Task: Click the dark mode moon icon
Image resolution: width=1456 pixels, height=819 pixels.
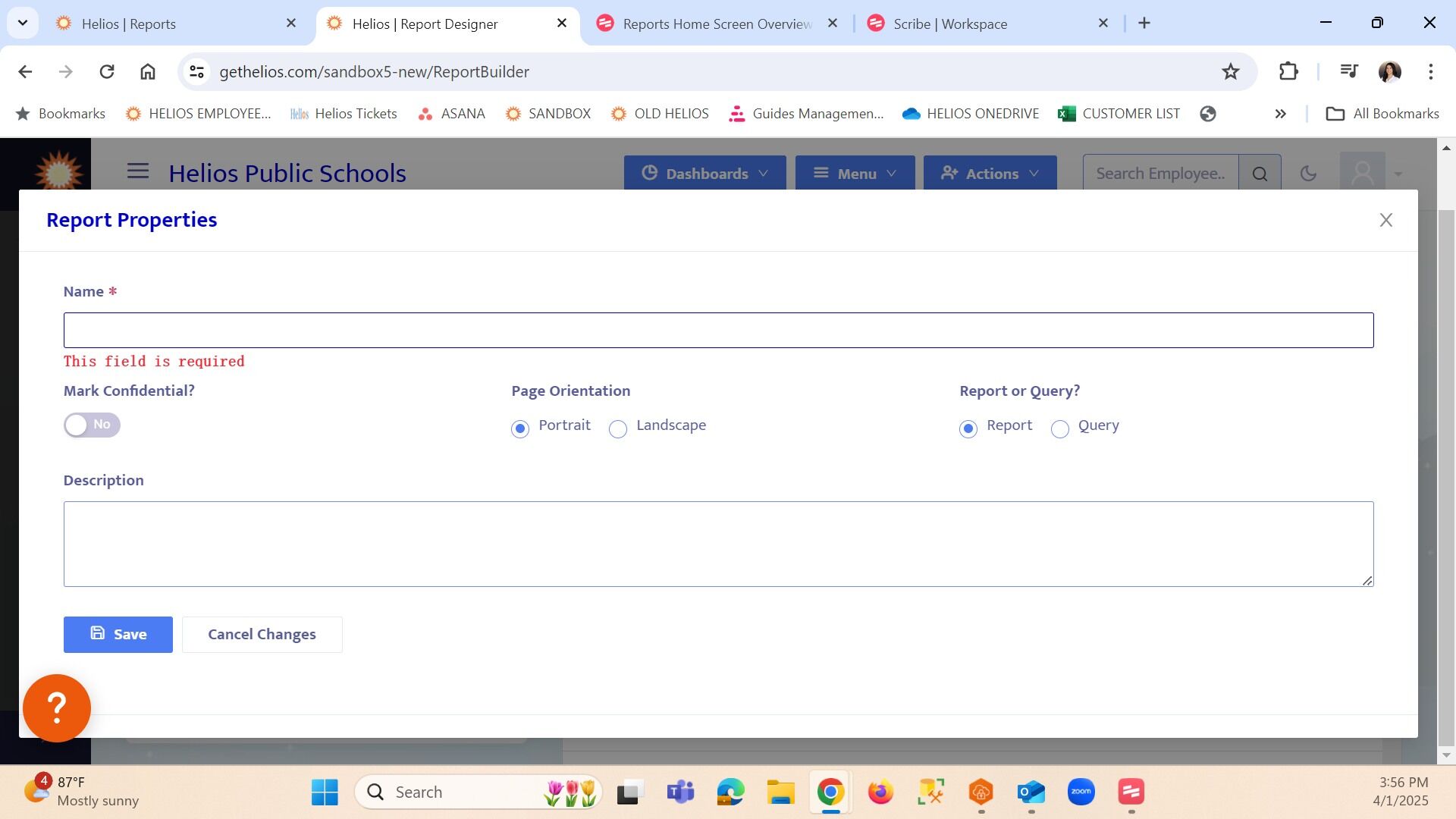Action: (x=1307, y=174)
